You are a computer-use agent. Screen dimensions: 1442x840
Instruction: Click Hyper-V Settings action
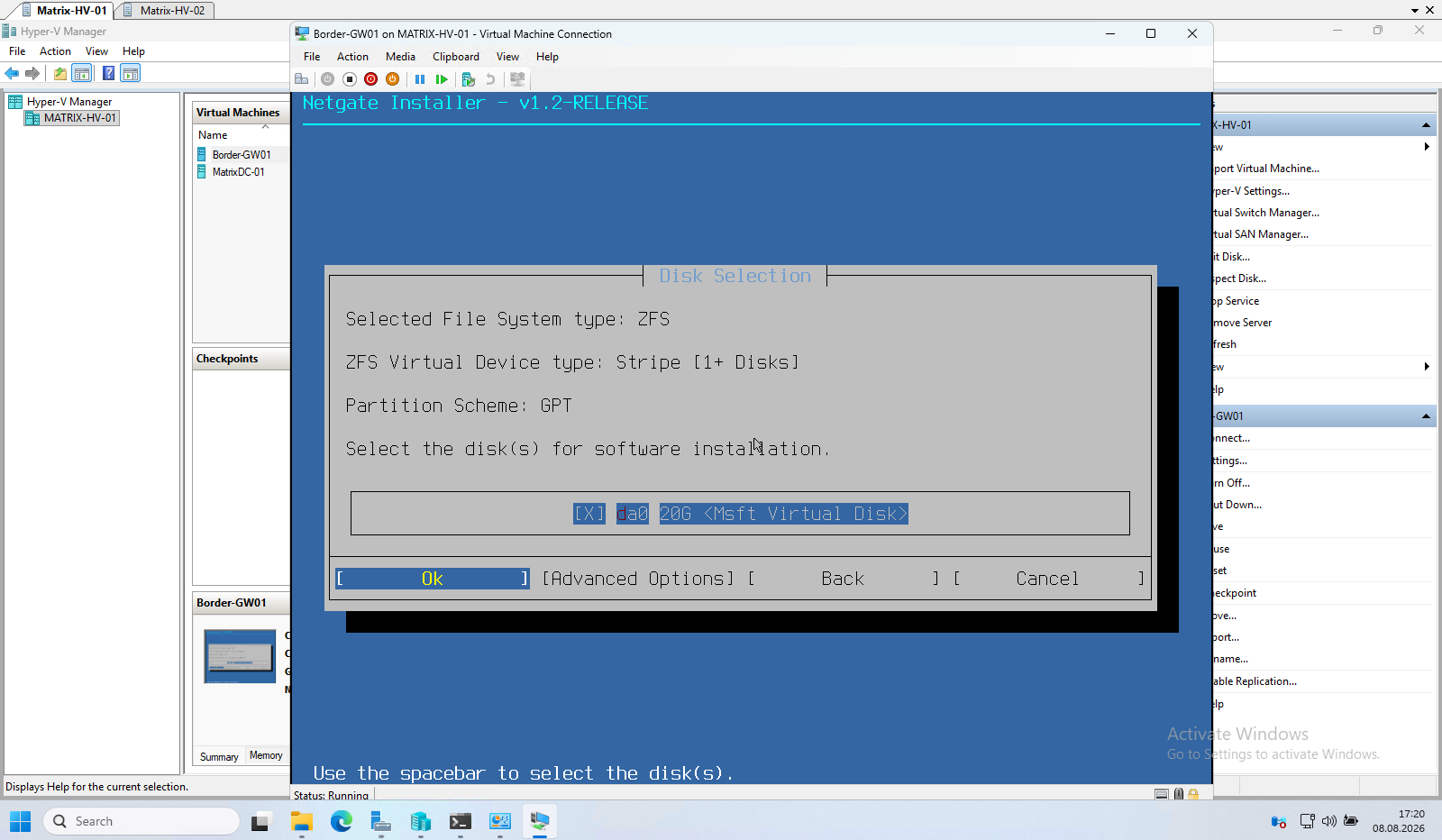point(1251,191)
